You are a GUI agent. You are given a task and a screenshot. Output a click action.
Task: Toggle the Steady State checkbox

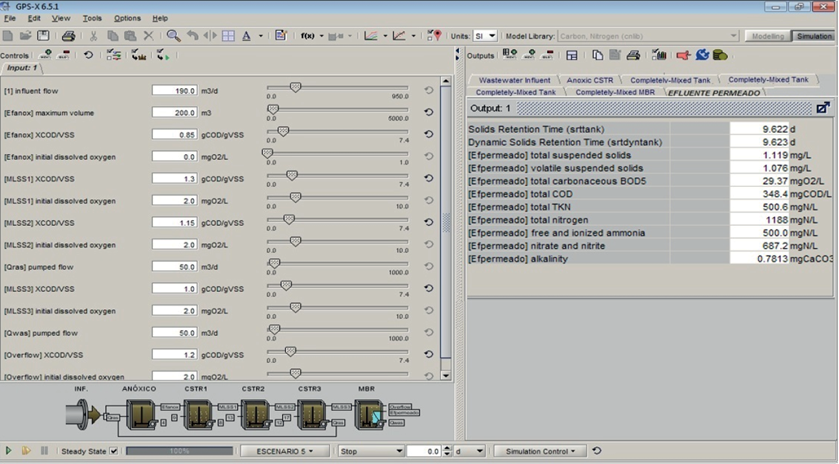click(x=113, y=451)
